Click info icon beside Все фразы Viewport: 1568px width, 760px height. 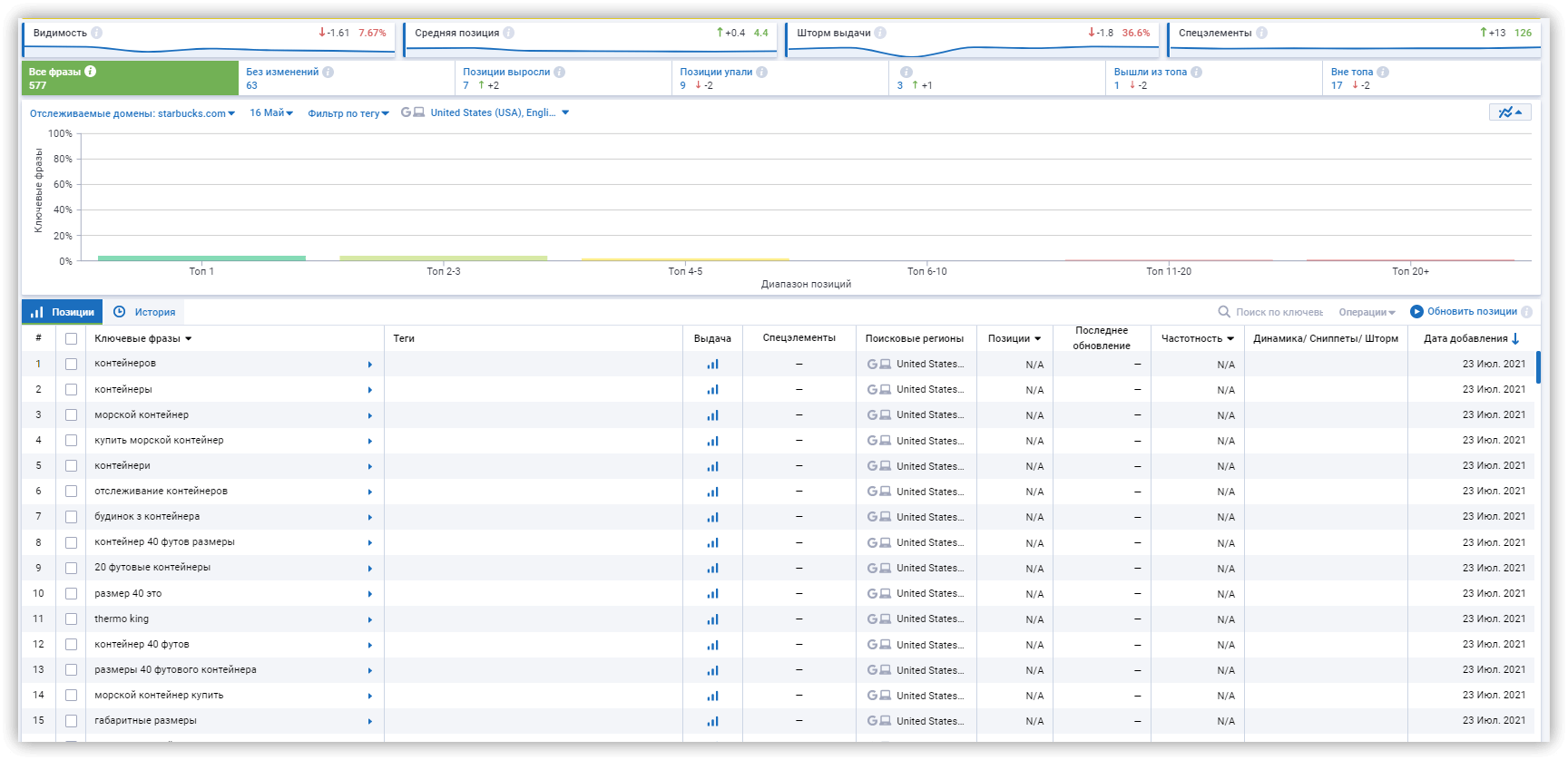(x=90, y=71)
